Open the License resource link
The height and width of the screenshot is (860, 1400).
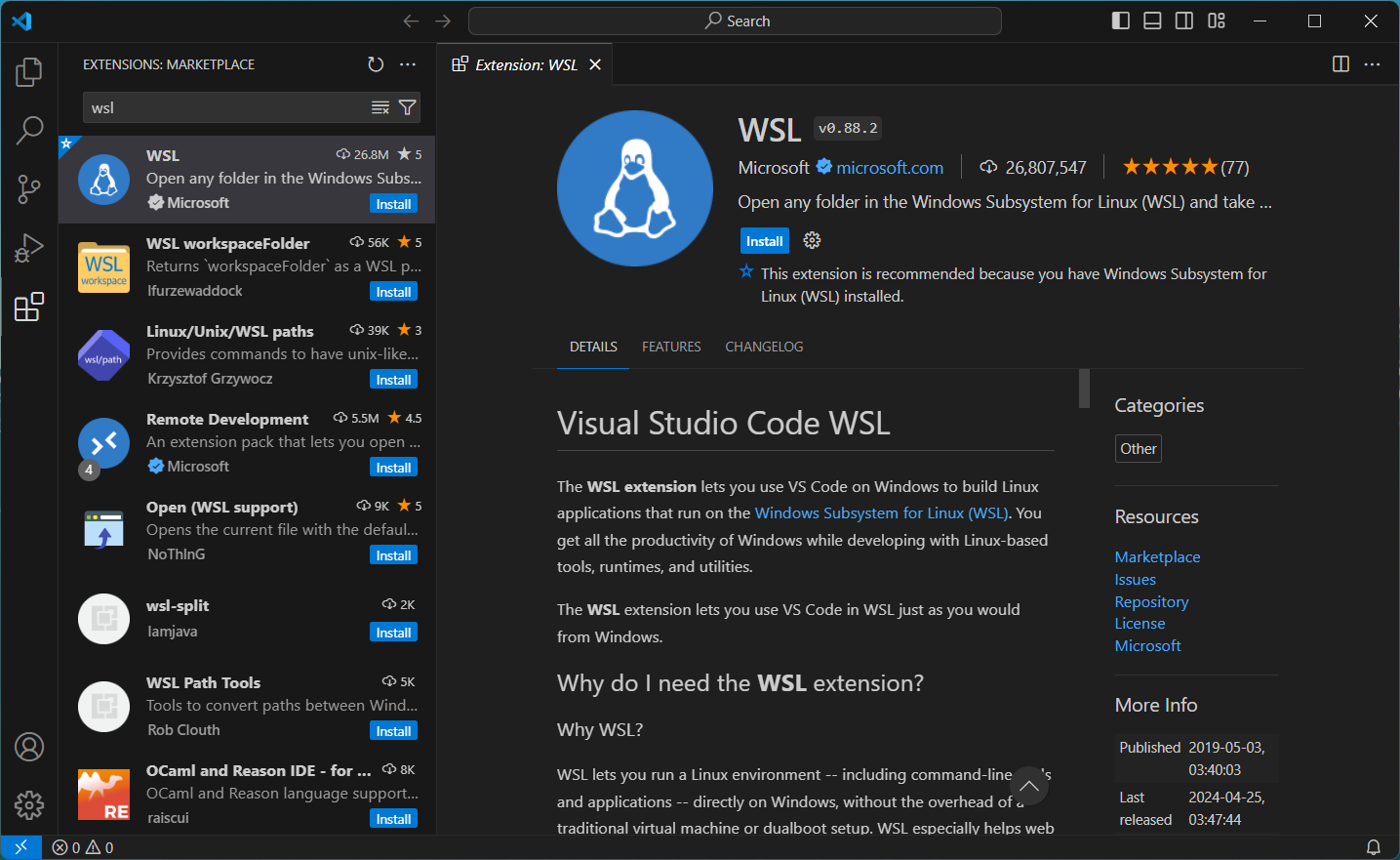1140,623
